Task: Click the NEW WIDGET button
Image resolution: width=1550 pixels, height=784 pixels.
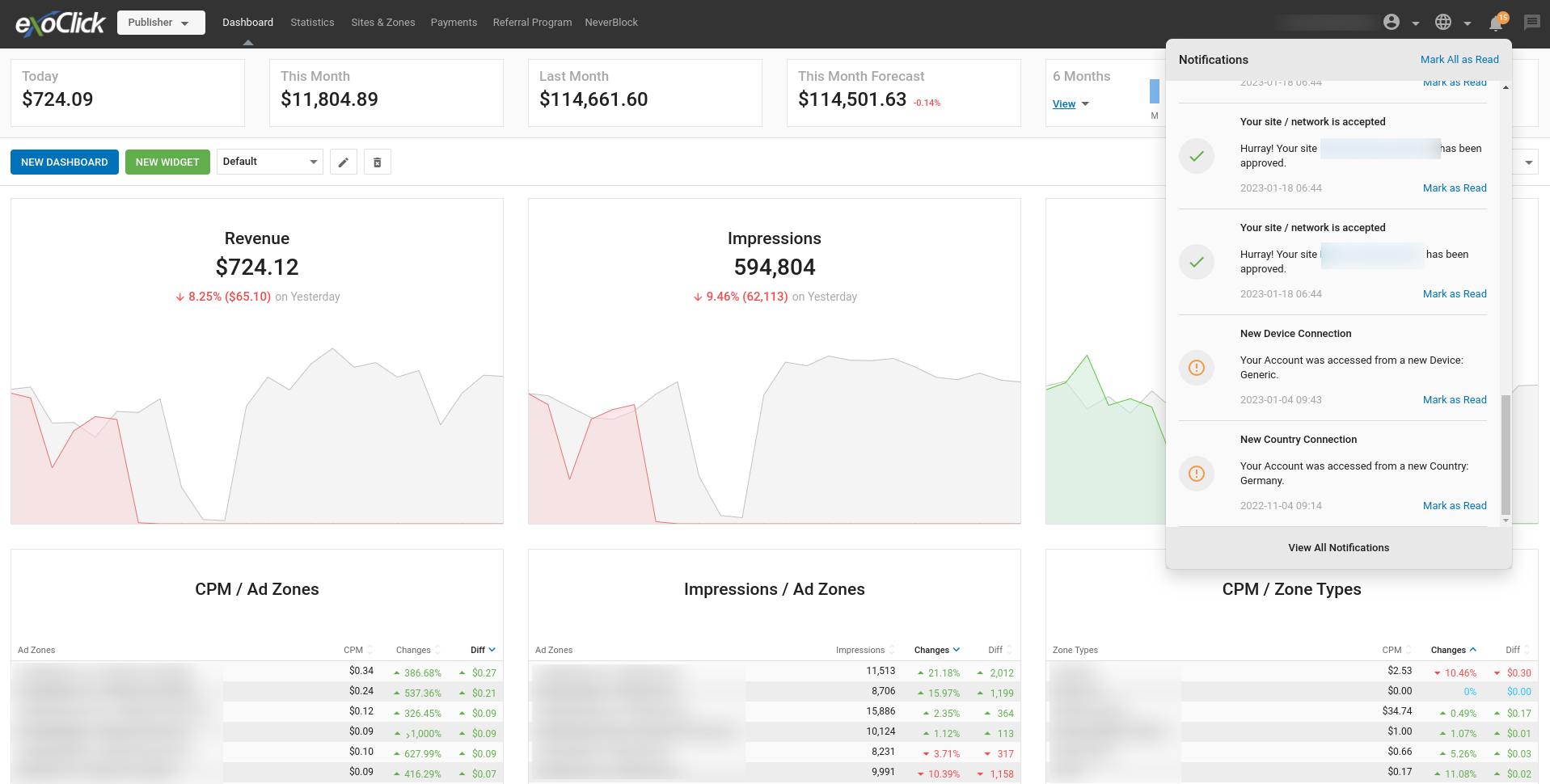Action: (167, 162)
